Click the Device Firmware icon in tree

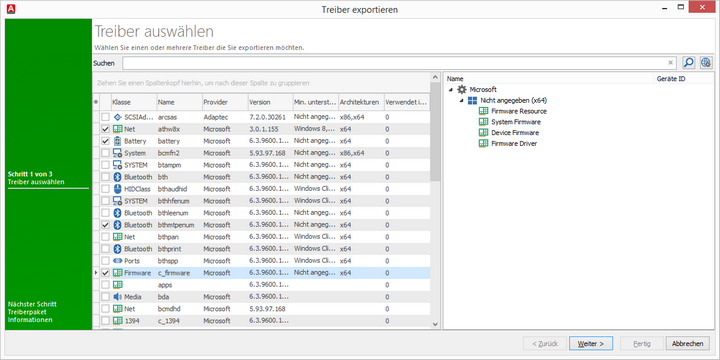click(483, 133)
